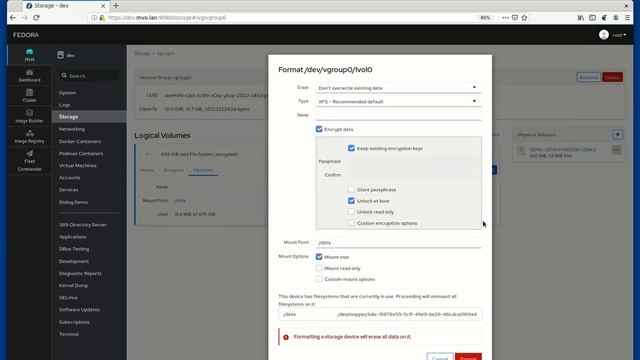The height and width of the screenshot is (360, 640).
Task: Click the root user avatar icon
Action: tap(604, 35)
